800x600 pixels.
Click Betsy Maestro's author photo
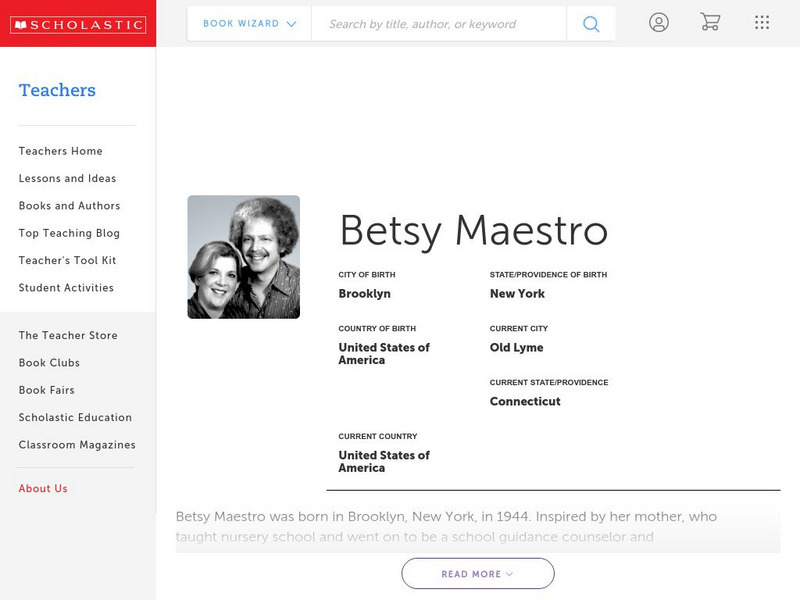click(244, 257)
